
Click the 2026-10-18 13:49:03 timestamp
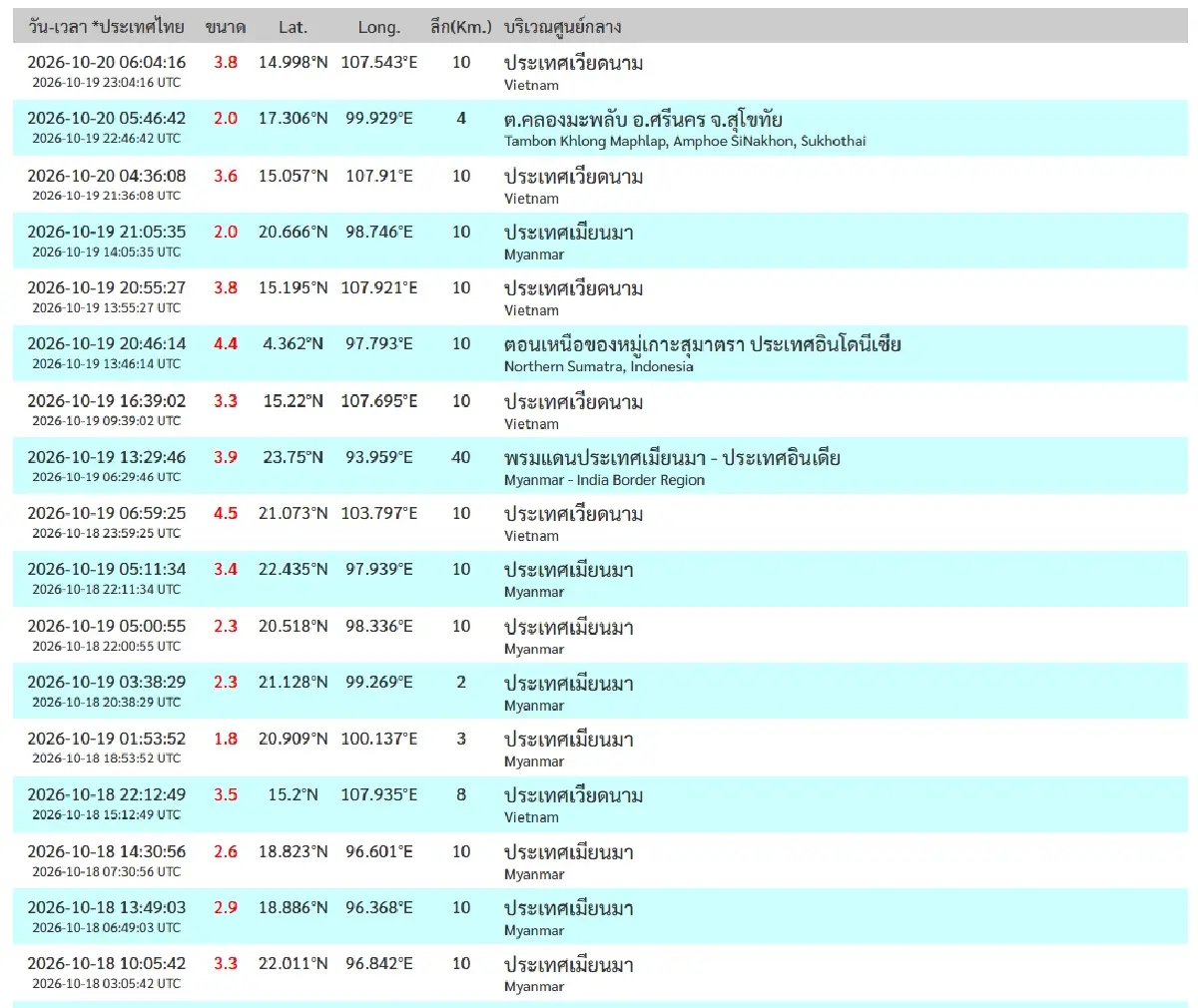coord(107,907)
